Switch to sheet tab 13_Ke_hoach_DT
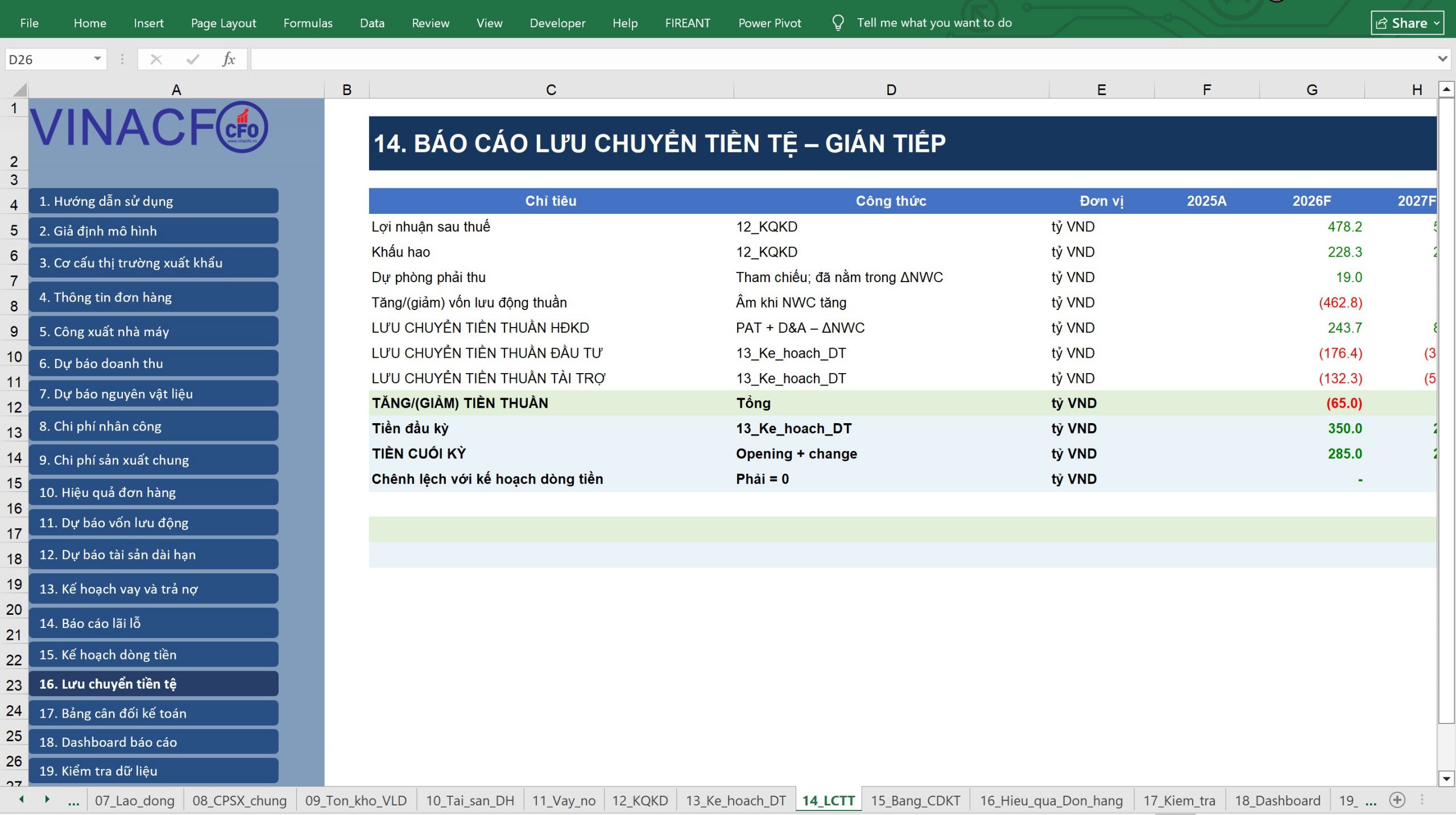Image resolution: width=1456 pixels, height=815 pixels. coord(735,800)
